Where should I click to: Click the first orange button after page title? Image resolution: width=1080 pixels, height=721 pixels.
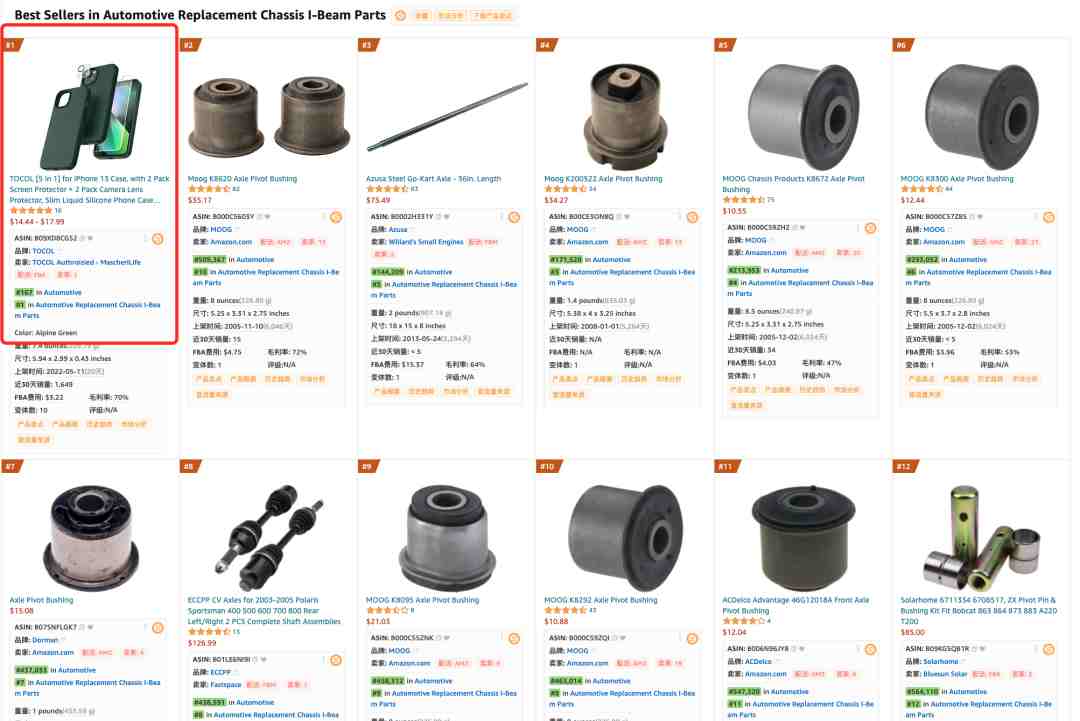click(422, 15)
